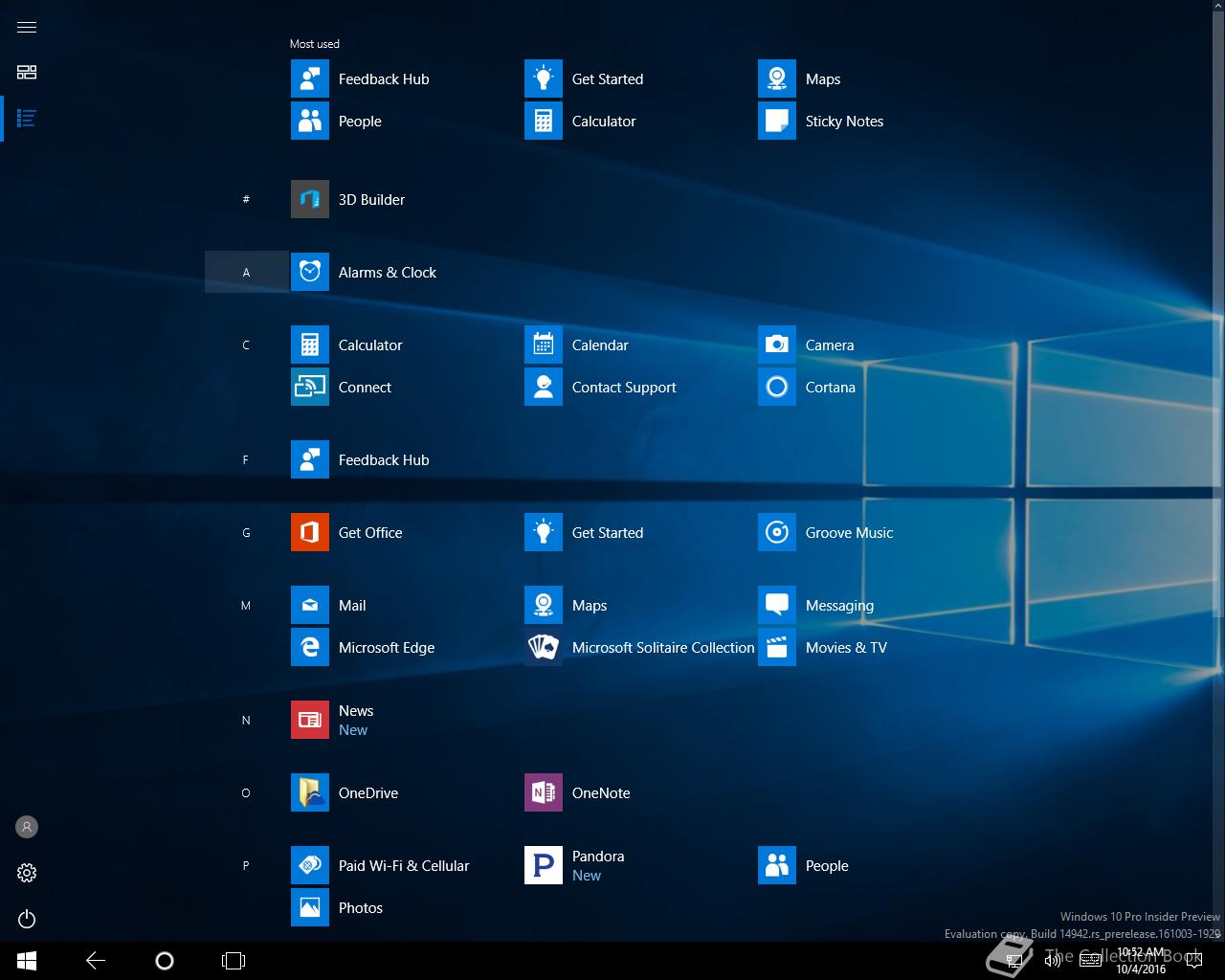Image resolution: width=1225 pixels, height=980 pixels.
Task: Open People in Most used section
Action: [x=406, y=121]
